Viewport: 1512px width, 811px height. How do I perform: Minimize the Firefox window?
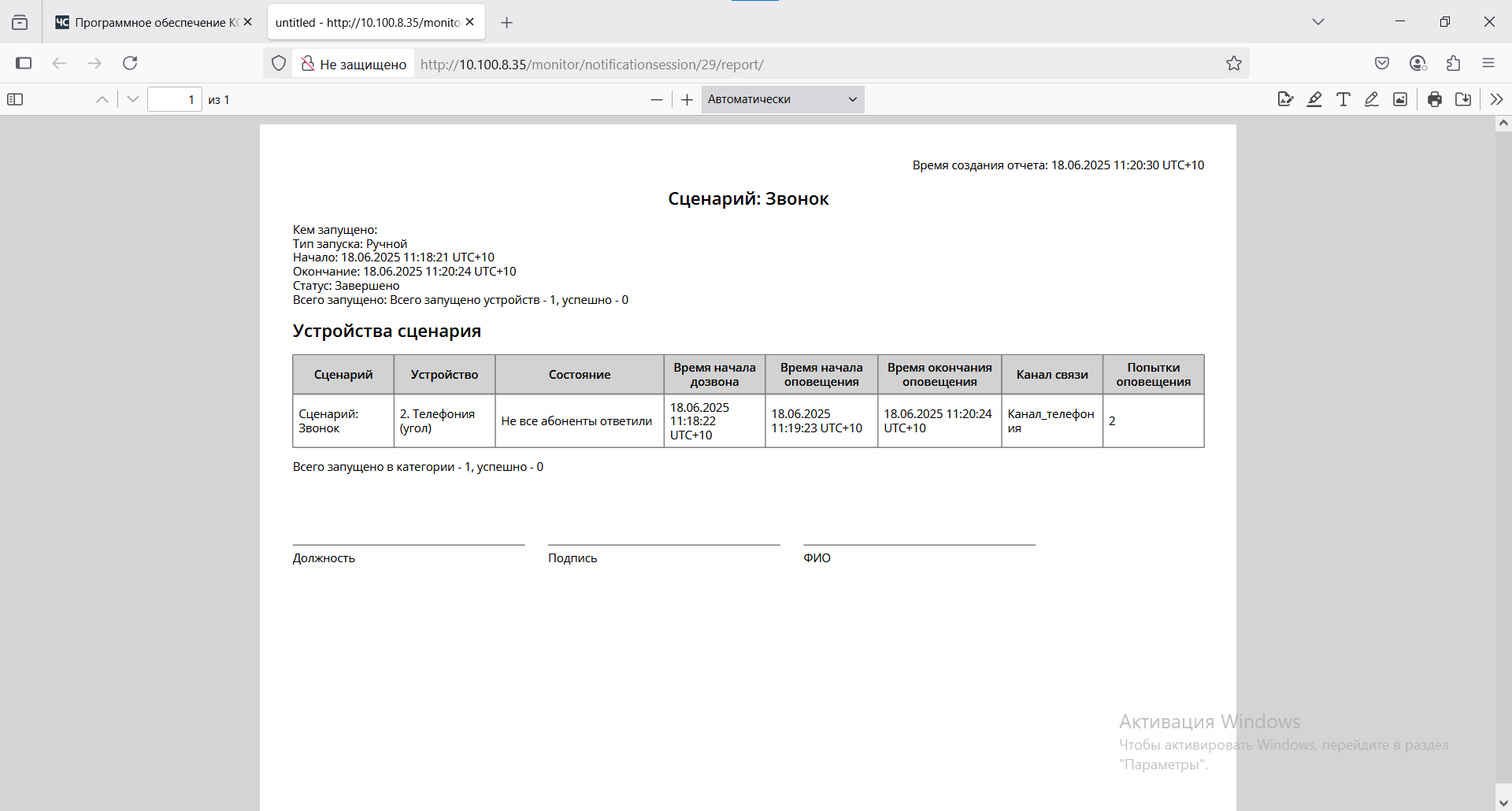1400,21
